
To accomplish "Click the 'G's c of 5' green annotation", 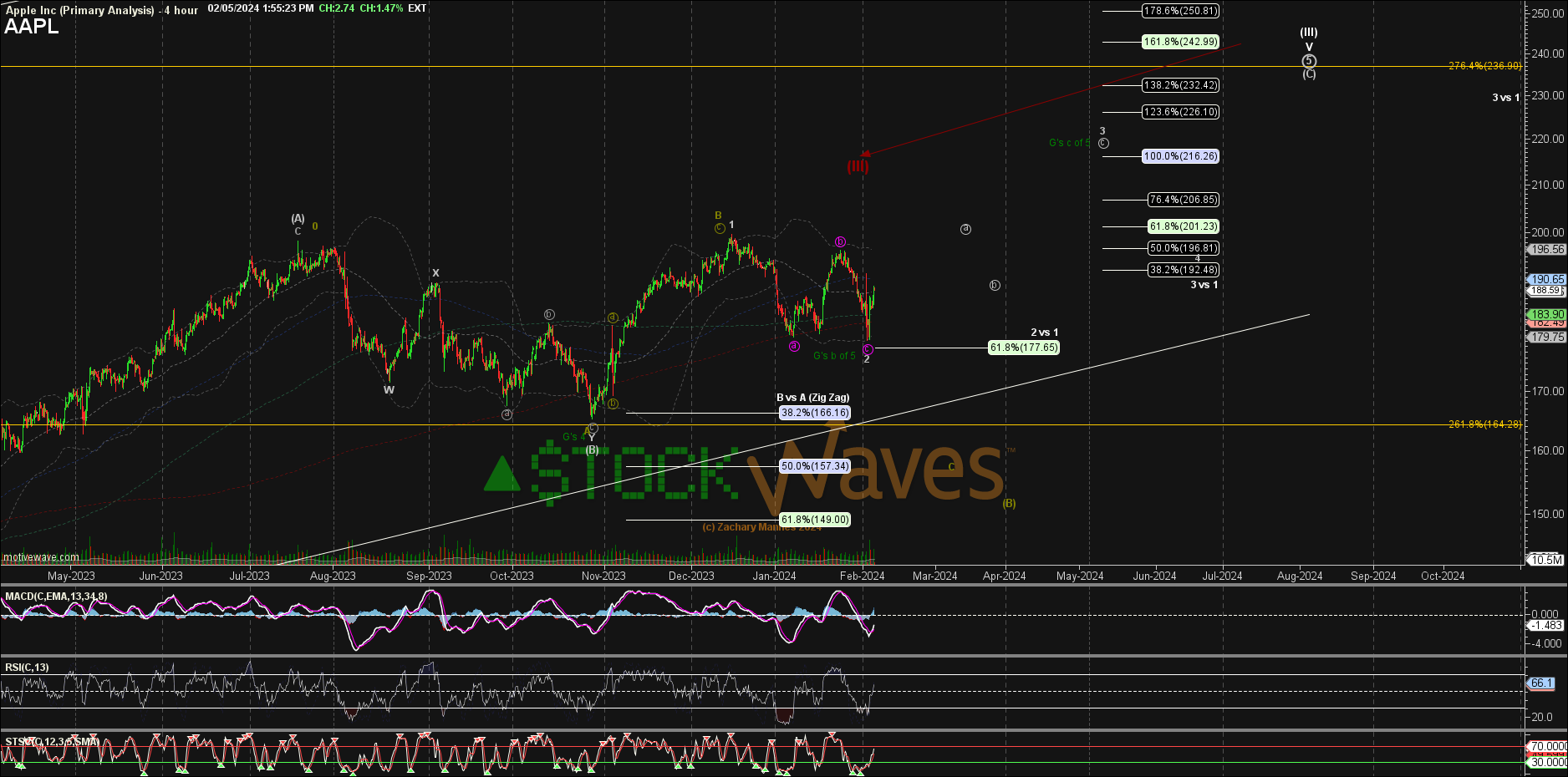I will 1070,143.
